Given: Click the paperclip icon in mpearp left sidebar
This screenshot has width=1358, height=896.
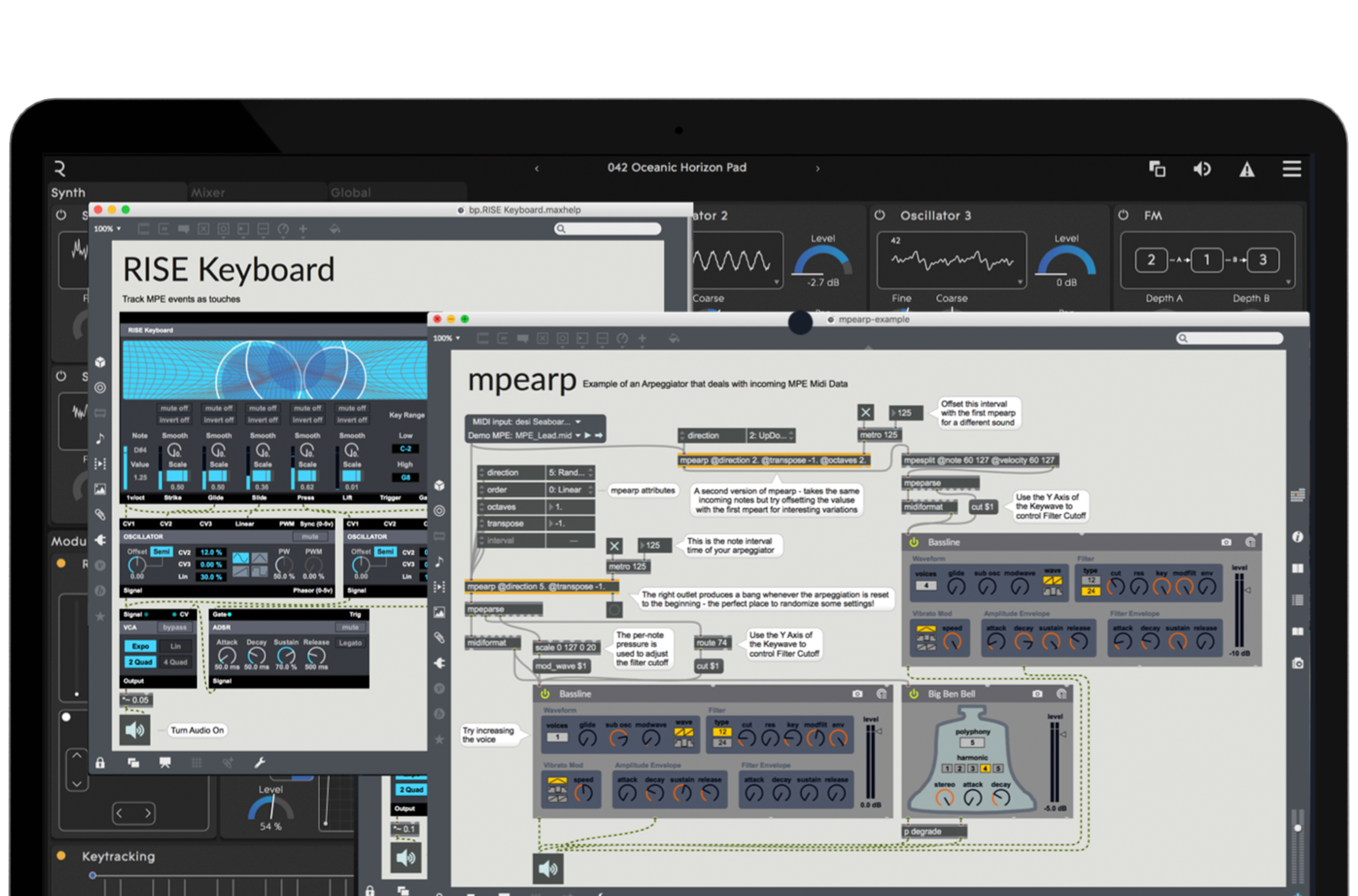Looking at the screenshot, I should (439, 637).
